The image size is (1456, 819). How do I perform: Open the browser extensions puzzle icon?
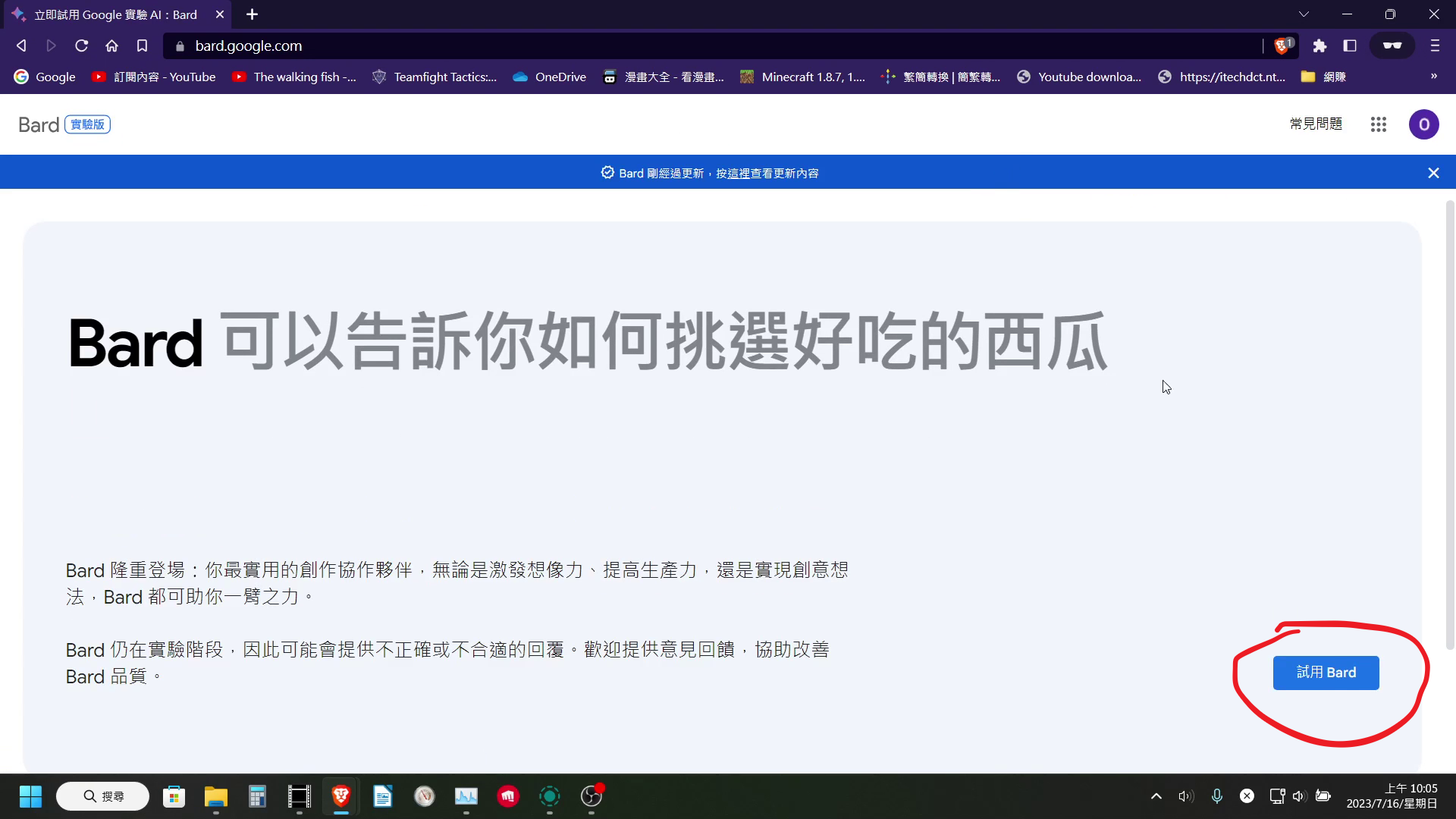tap(1319, 45)
